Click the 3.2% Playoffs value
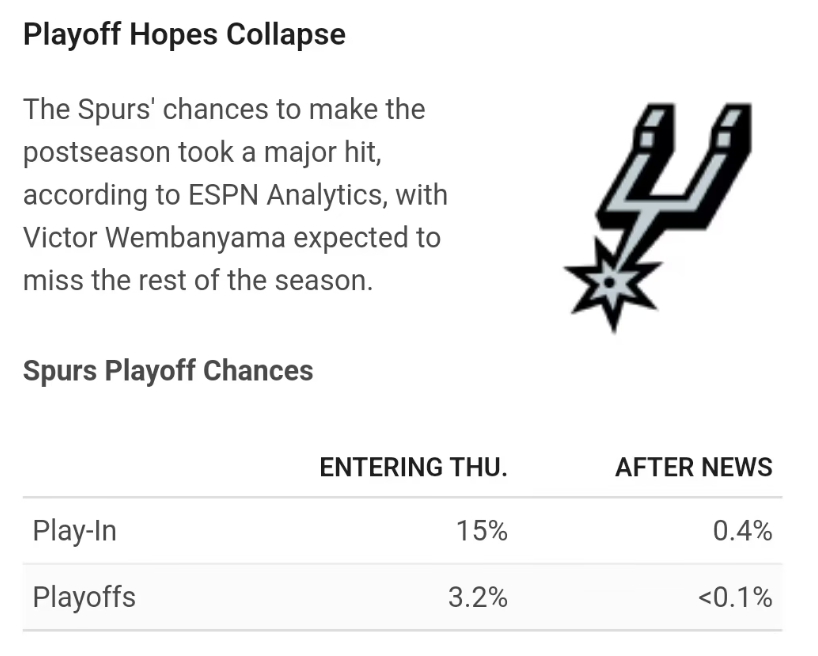The width and height of the screenshot is (818, 656). click(477, 598)
